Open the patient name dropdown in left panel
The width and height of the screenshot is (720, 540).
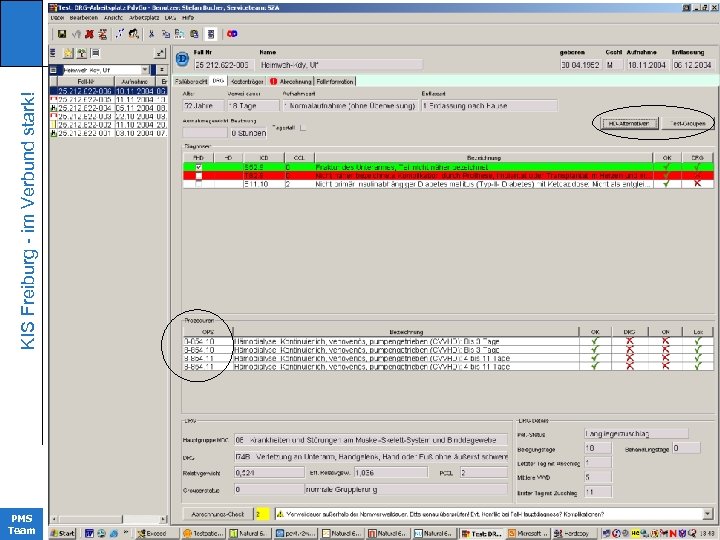click(145, 70)
